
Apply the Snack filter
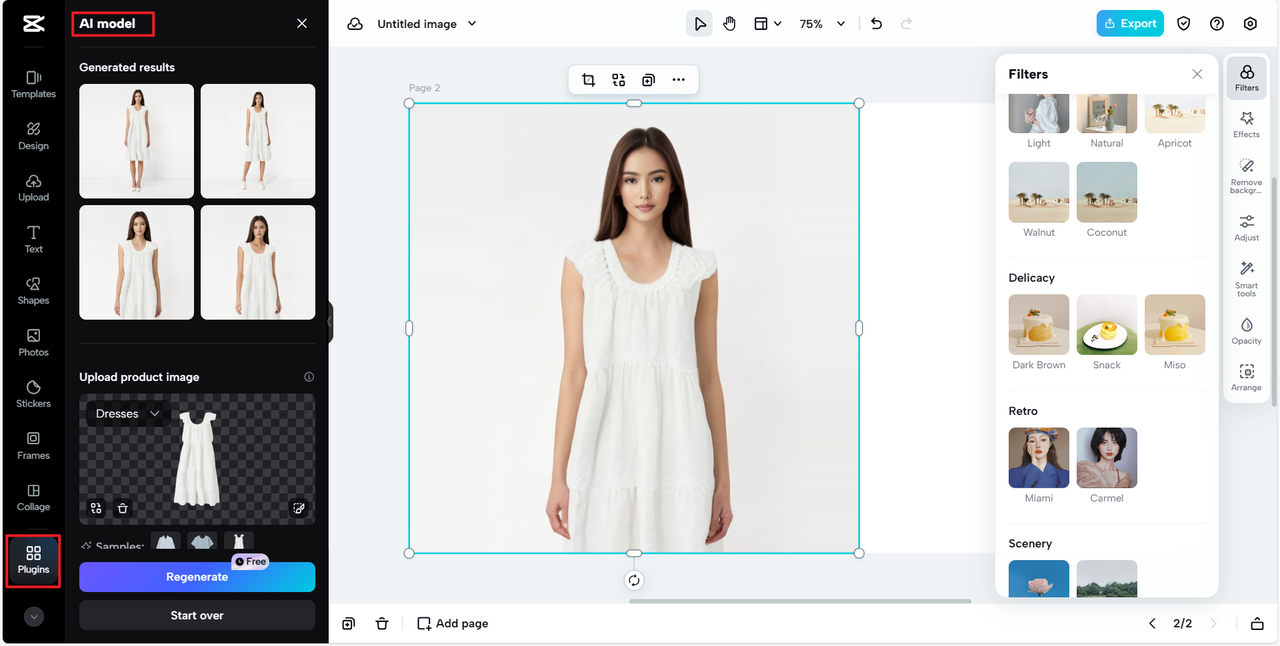click(1107, 325)
